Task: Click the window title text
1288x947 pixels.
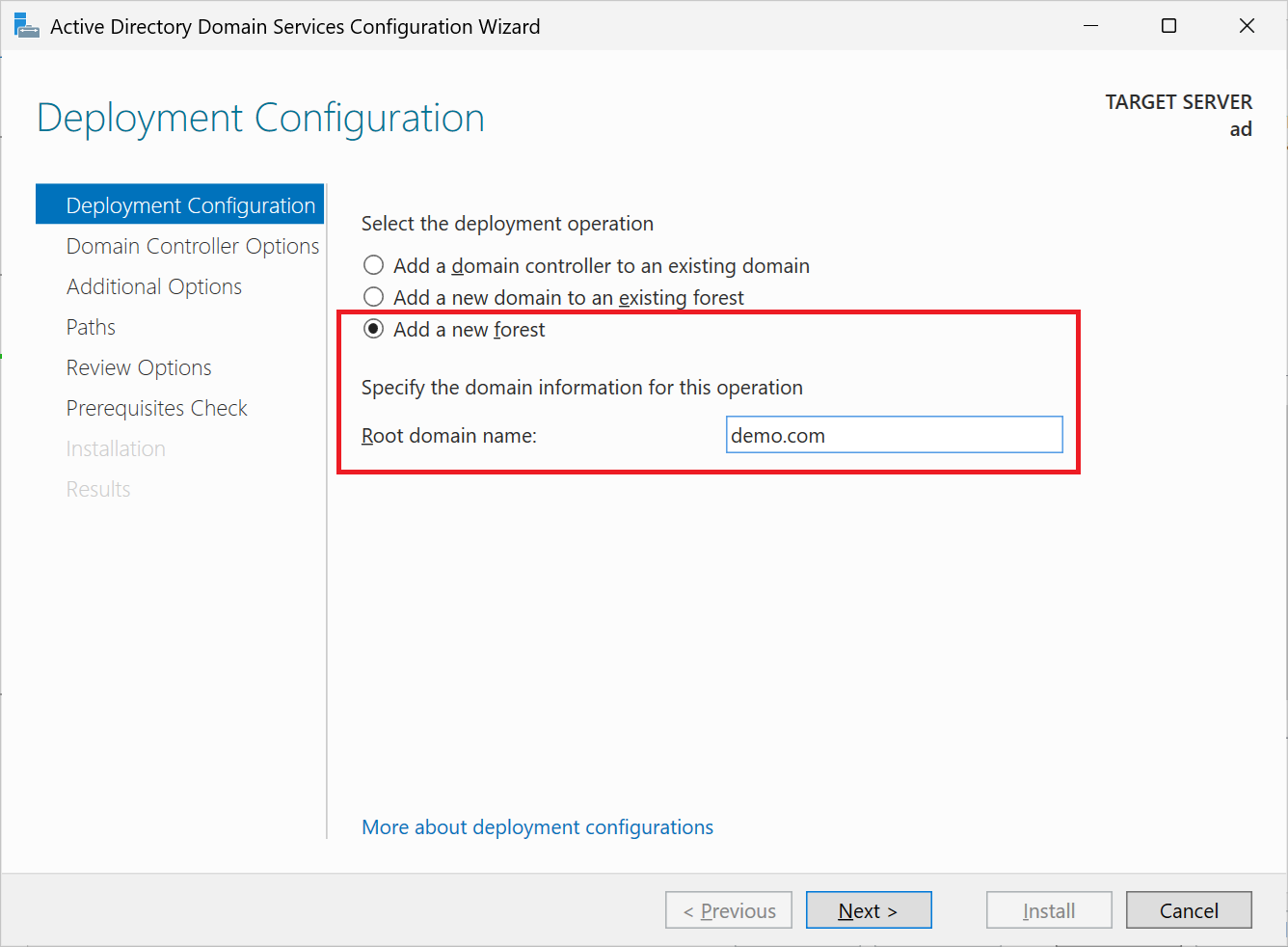Action: [x=295, y=27]
